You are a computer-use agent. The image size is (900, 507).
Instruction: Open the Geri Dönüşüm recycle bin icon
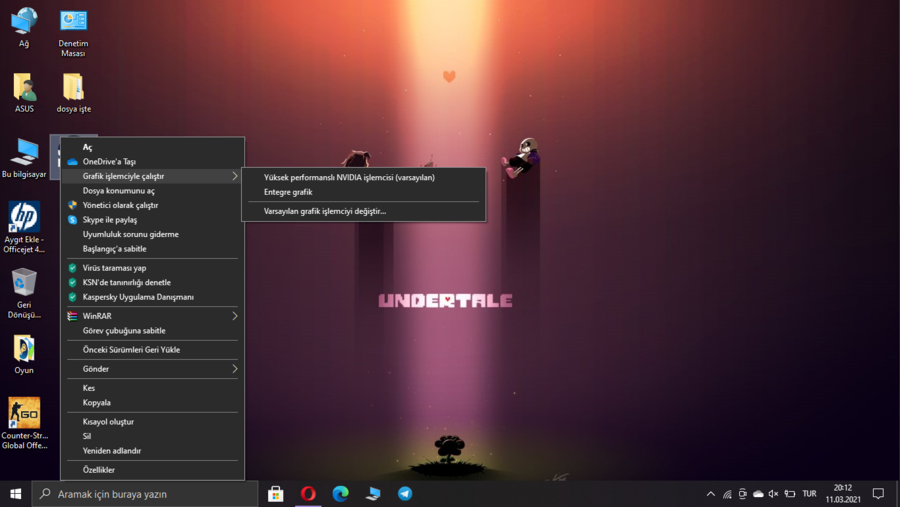tap(24, 283)
